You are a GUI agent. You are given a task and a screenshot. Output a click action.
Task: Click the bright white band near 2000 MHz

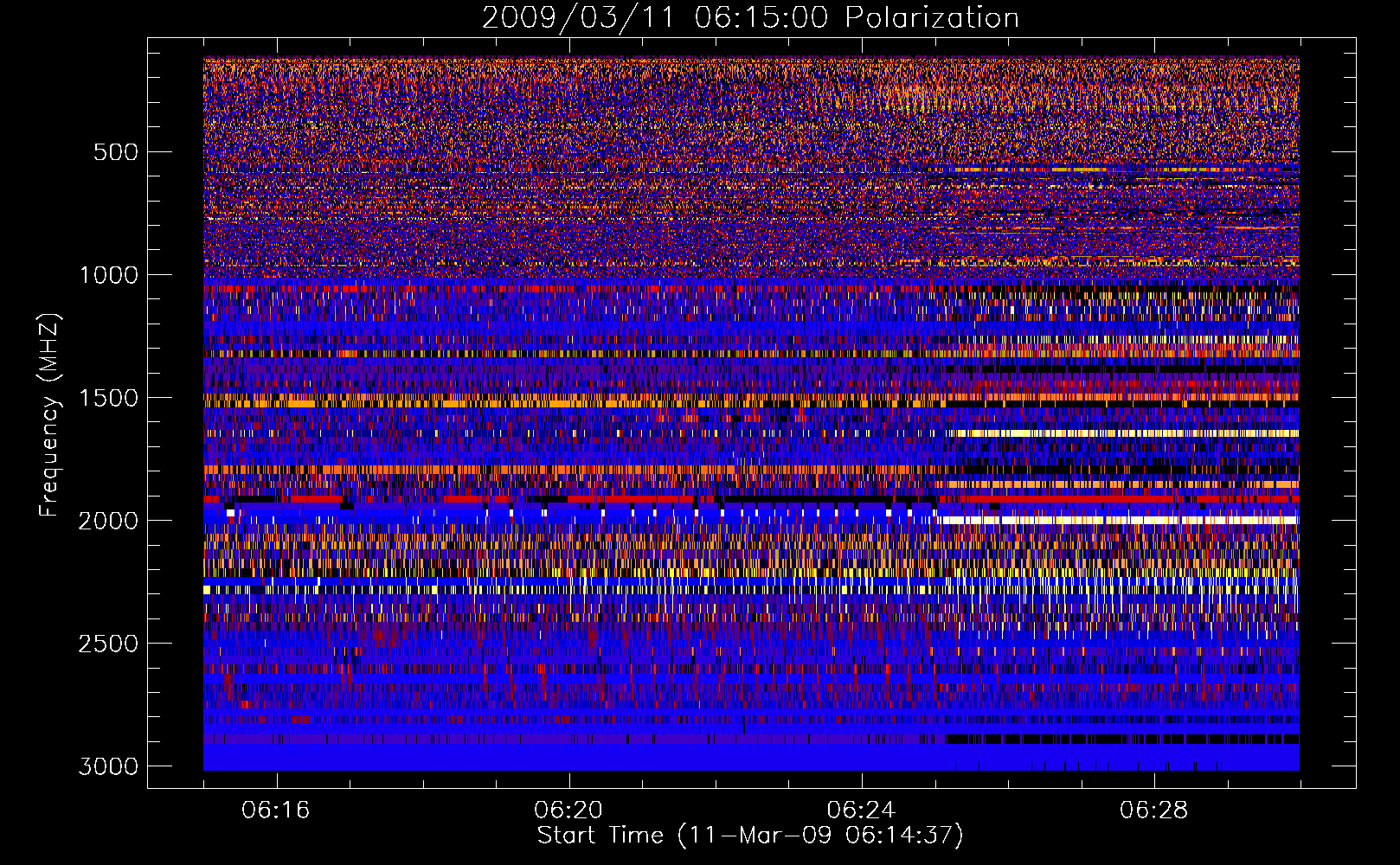coord(1119,520)
